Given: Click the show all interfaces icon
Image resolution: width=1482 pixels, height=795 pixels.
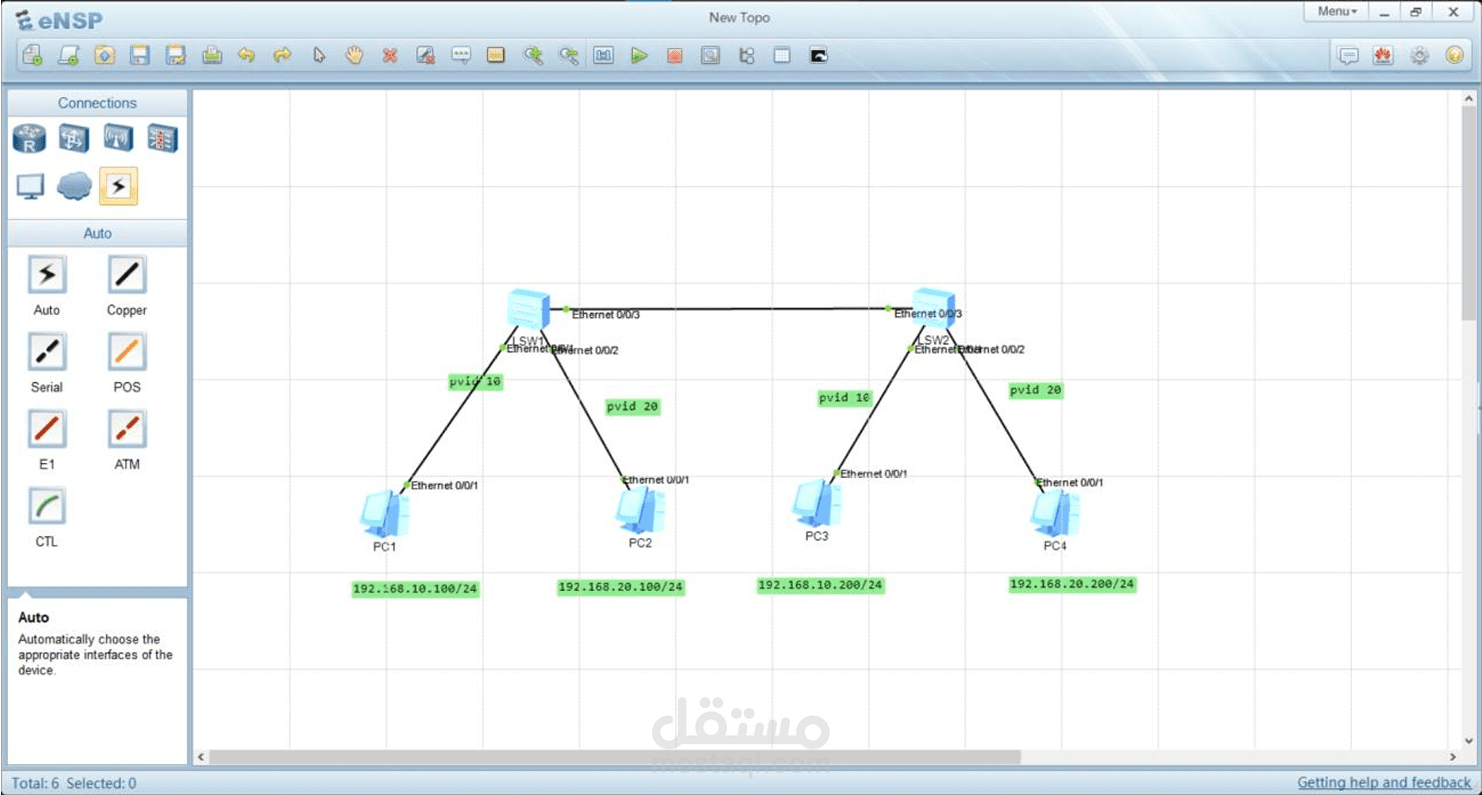Looking at the screenshot, I should tap(746, 56).
